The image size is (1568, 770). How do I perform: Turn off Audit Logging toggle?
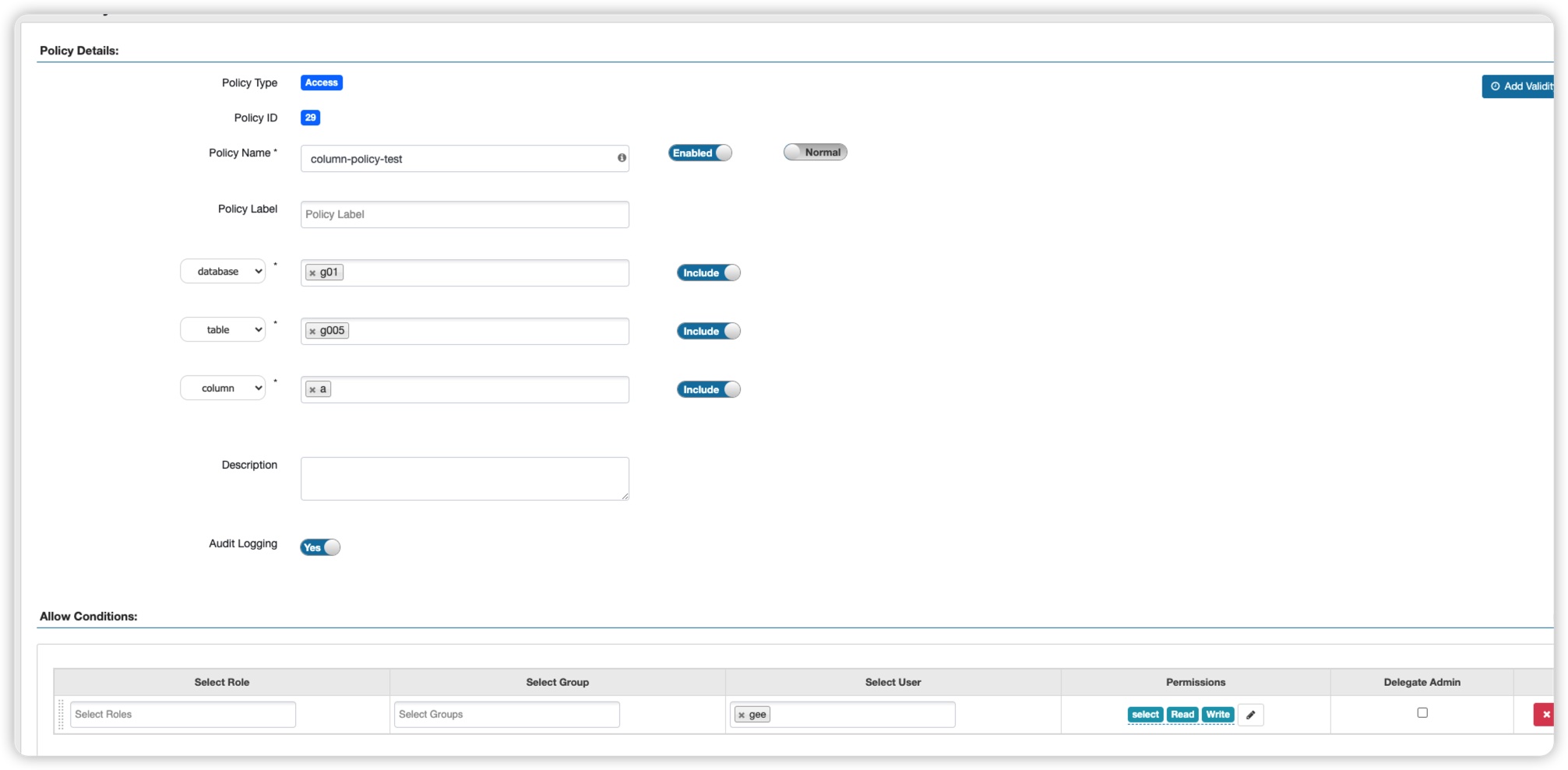(x=320, y=547)
